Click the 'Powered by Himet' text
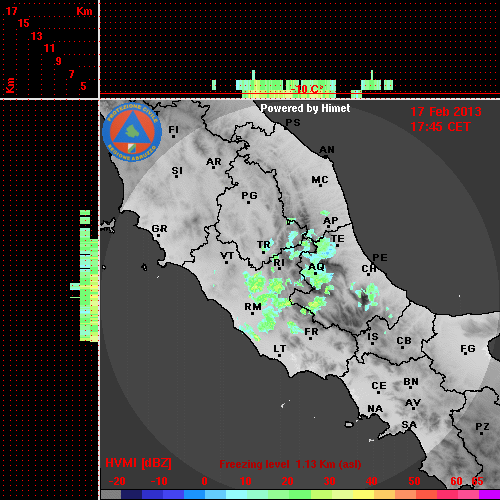Viewport: 500px width, 500px height. tap(305, 108)
